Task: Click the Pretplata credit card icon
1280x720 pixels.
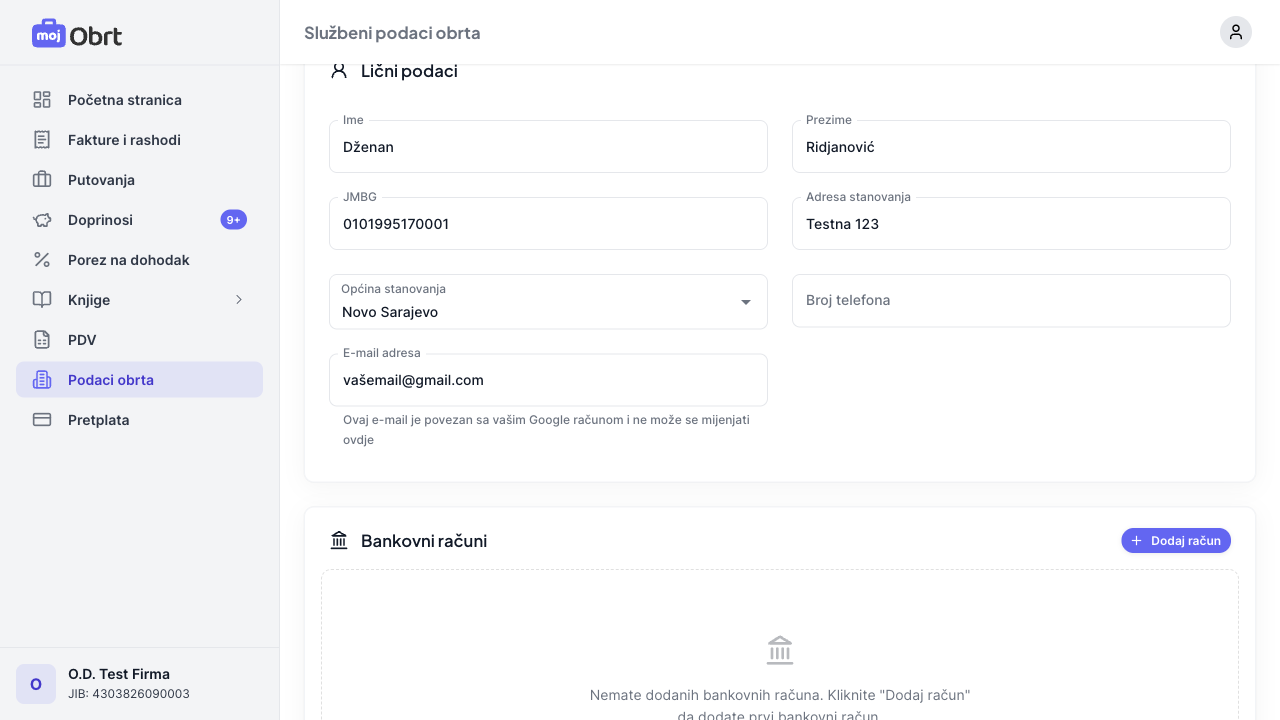Action: pyautogui.click(x=42, y=420)
